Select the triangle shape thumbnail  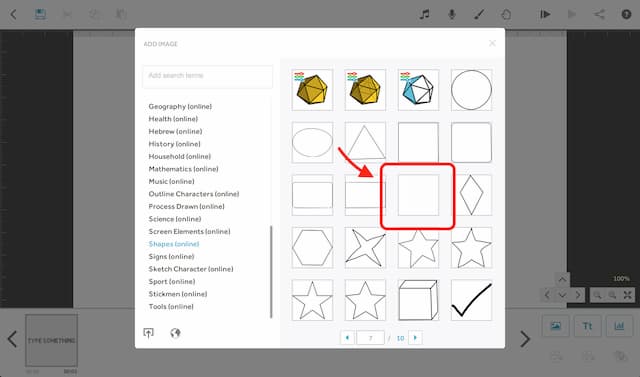click(x=365, y=142)
